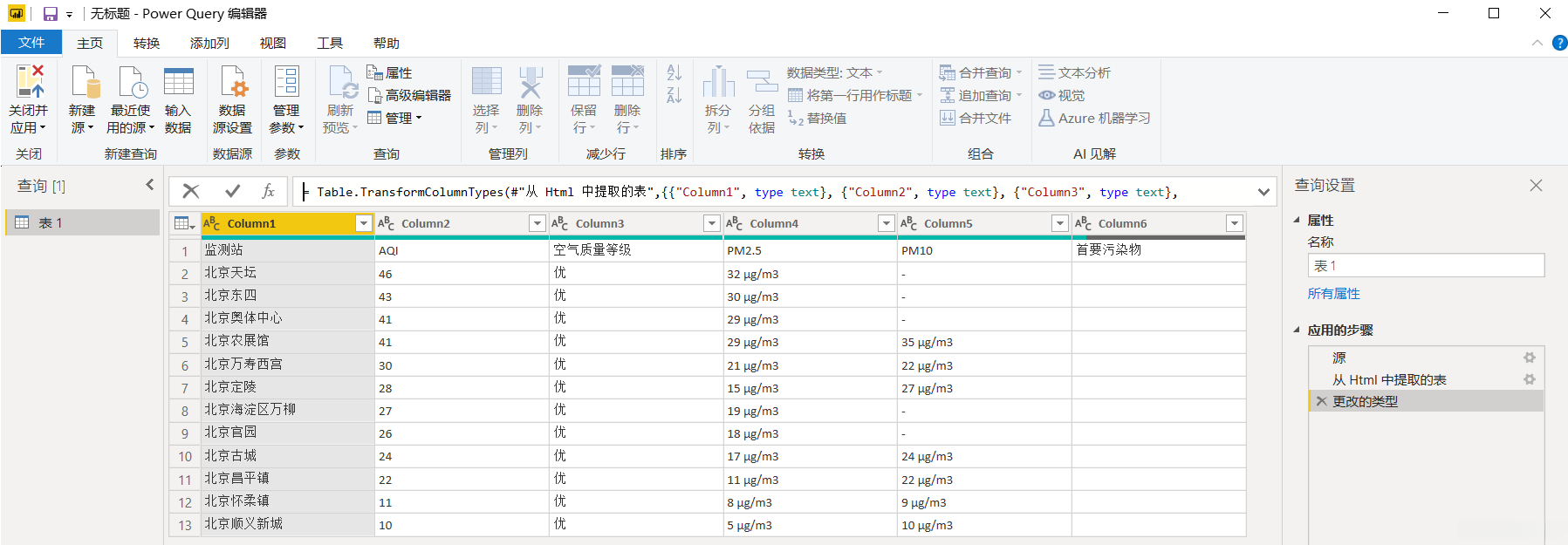The image size is (1568, 545).
Task: Open gear settings for 源 step
Action: pyautogui.click(x=1530, y=358)
